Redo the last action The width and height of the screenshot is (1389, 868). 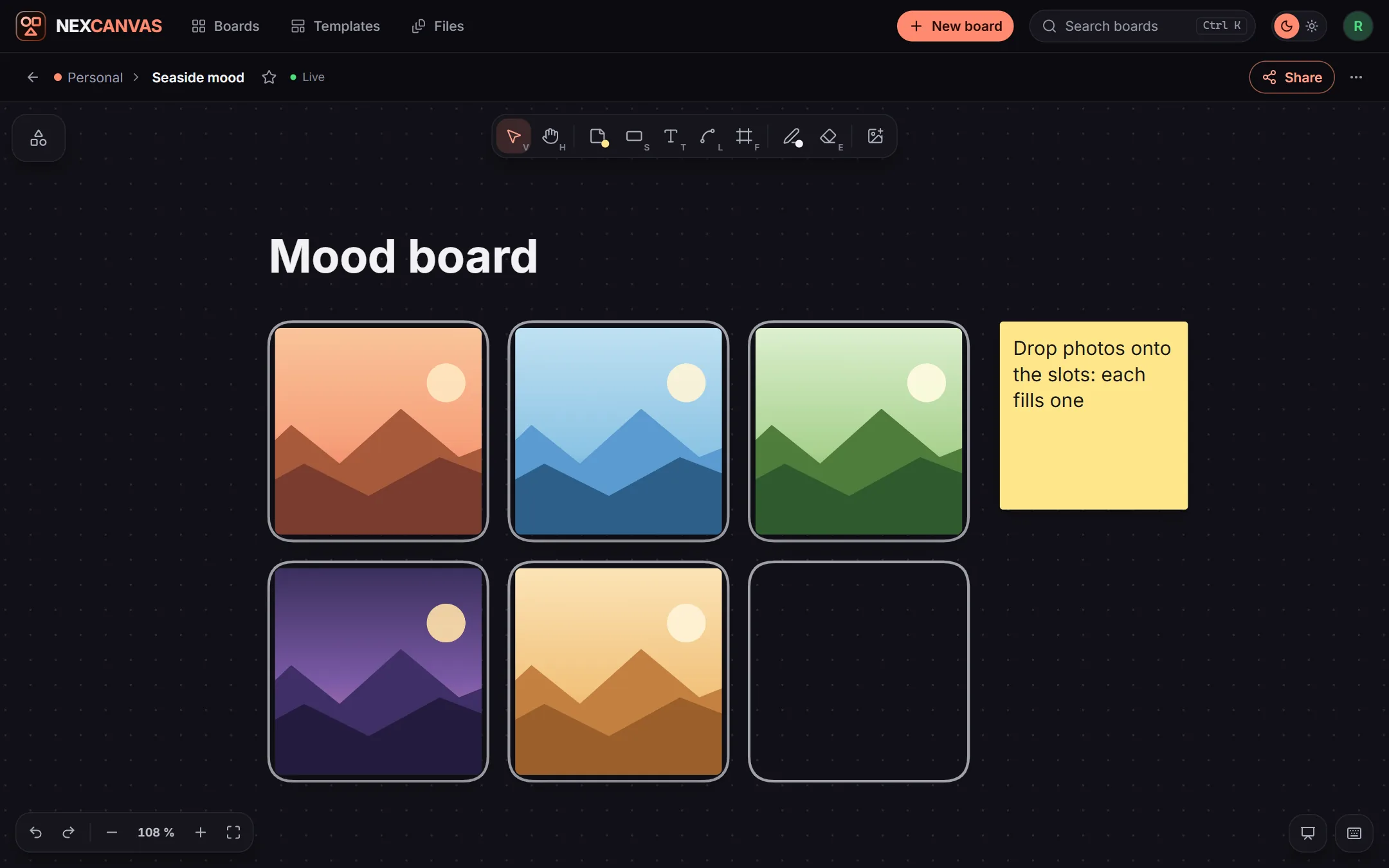[68, 833]
